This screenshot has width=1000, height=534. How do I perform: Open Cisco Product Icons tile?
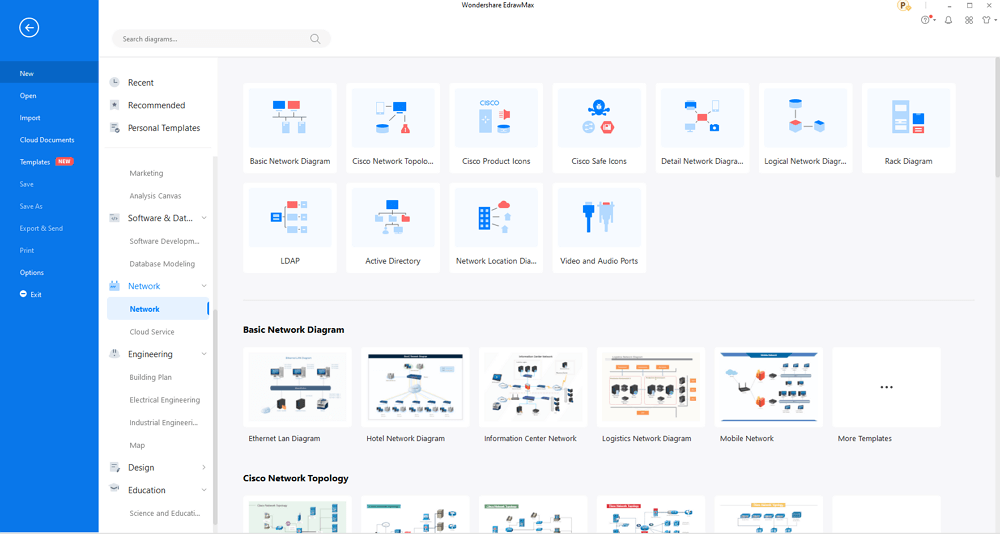[496, 128]
